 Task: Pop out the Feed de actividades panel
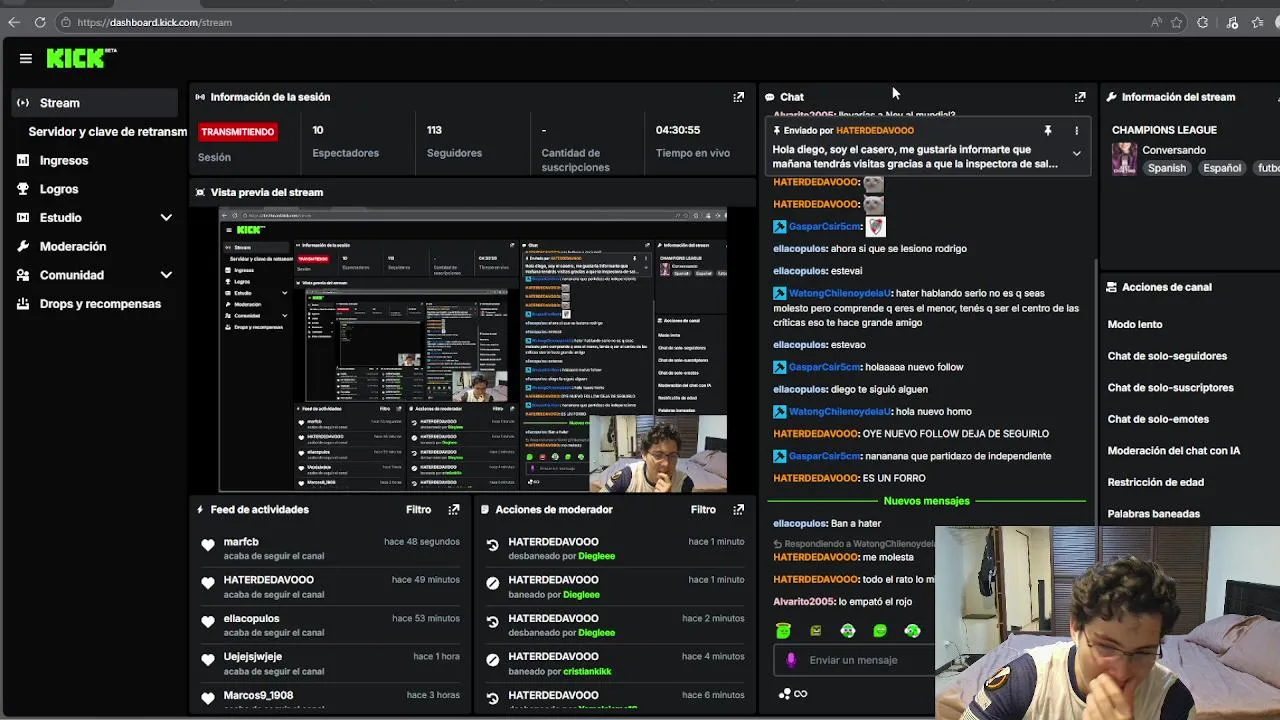click(x=454, y=509)
